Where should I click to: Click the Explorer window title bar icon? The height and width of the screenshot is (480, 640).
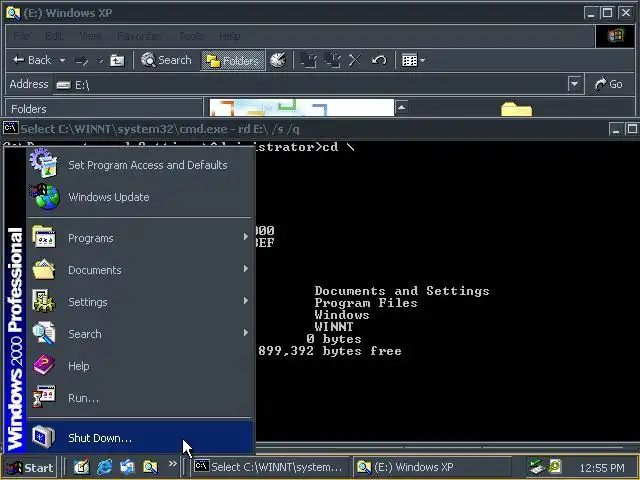[x=13, y=13]
